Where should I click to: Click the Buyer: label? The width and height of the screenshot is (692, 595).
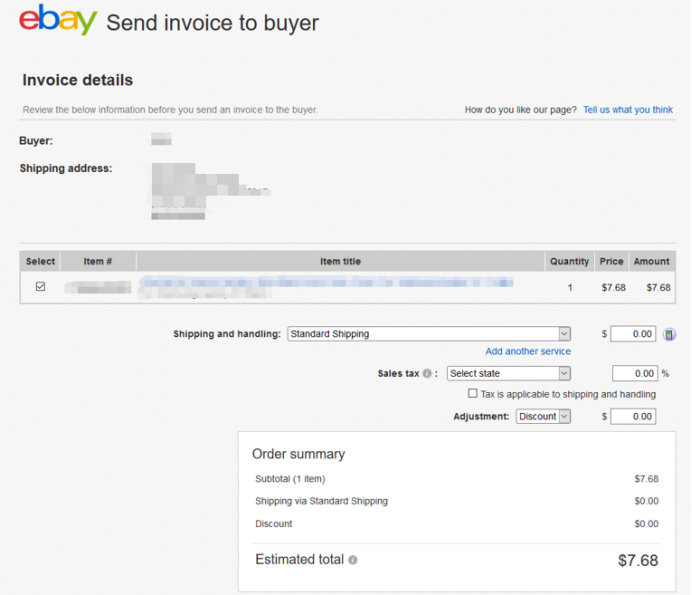[x=36, y=141]
